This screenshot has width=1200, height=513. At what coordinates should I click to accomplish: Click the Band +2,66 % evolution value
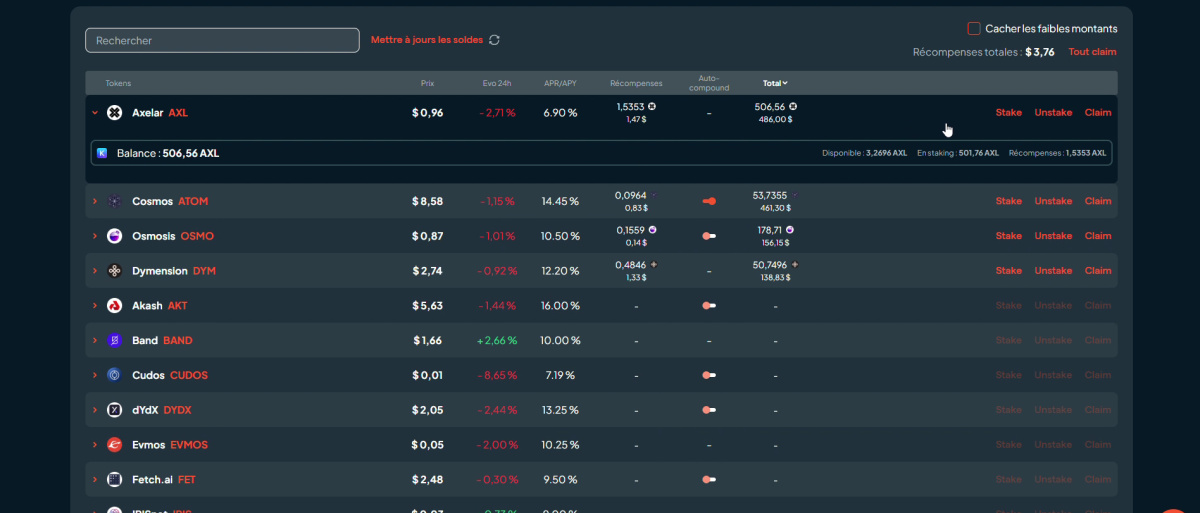tap(497, 341)
